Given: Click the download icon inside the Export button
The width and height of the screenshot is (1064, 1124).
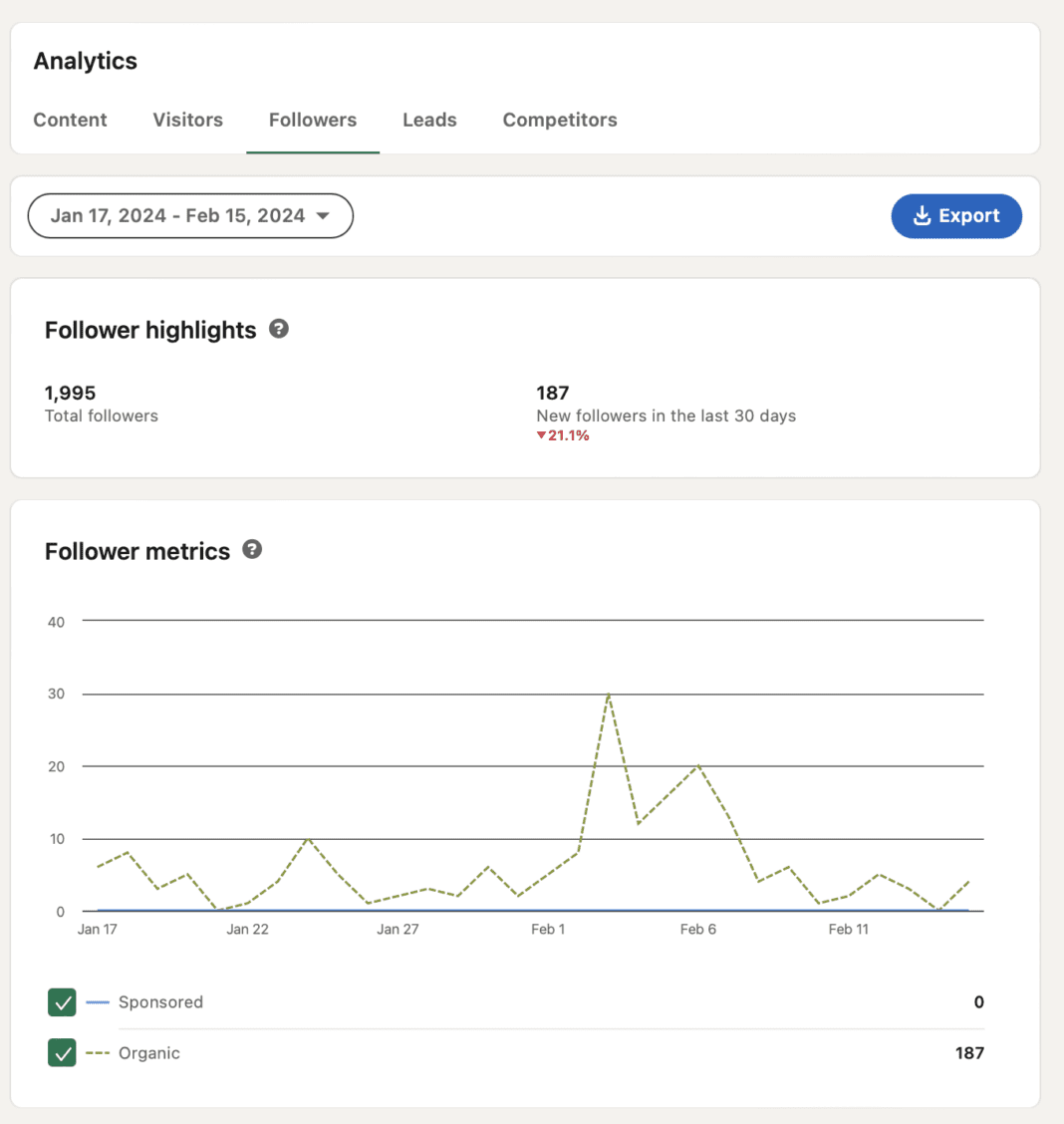Looking at the screenshot, I should point(920,215).
